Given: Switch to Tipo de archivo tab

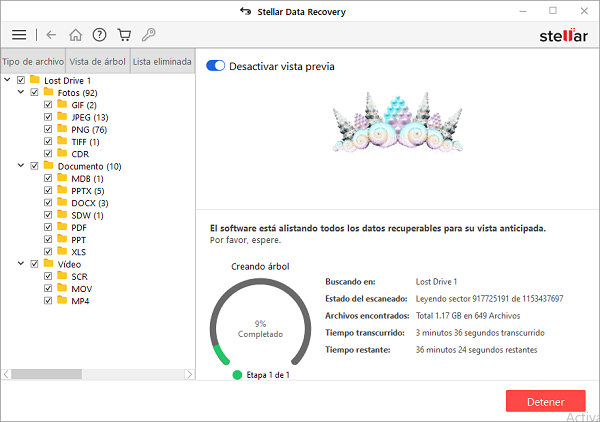Looking at the screenshot, I should click(x=33, y=61).
